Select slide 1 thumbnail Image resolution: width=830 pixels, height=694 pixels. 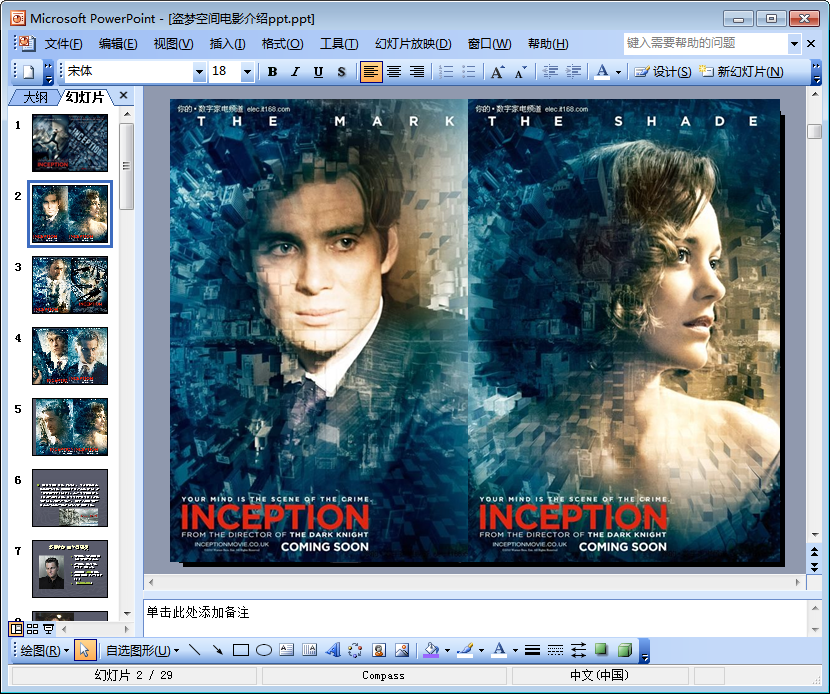70,143
